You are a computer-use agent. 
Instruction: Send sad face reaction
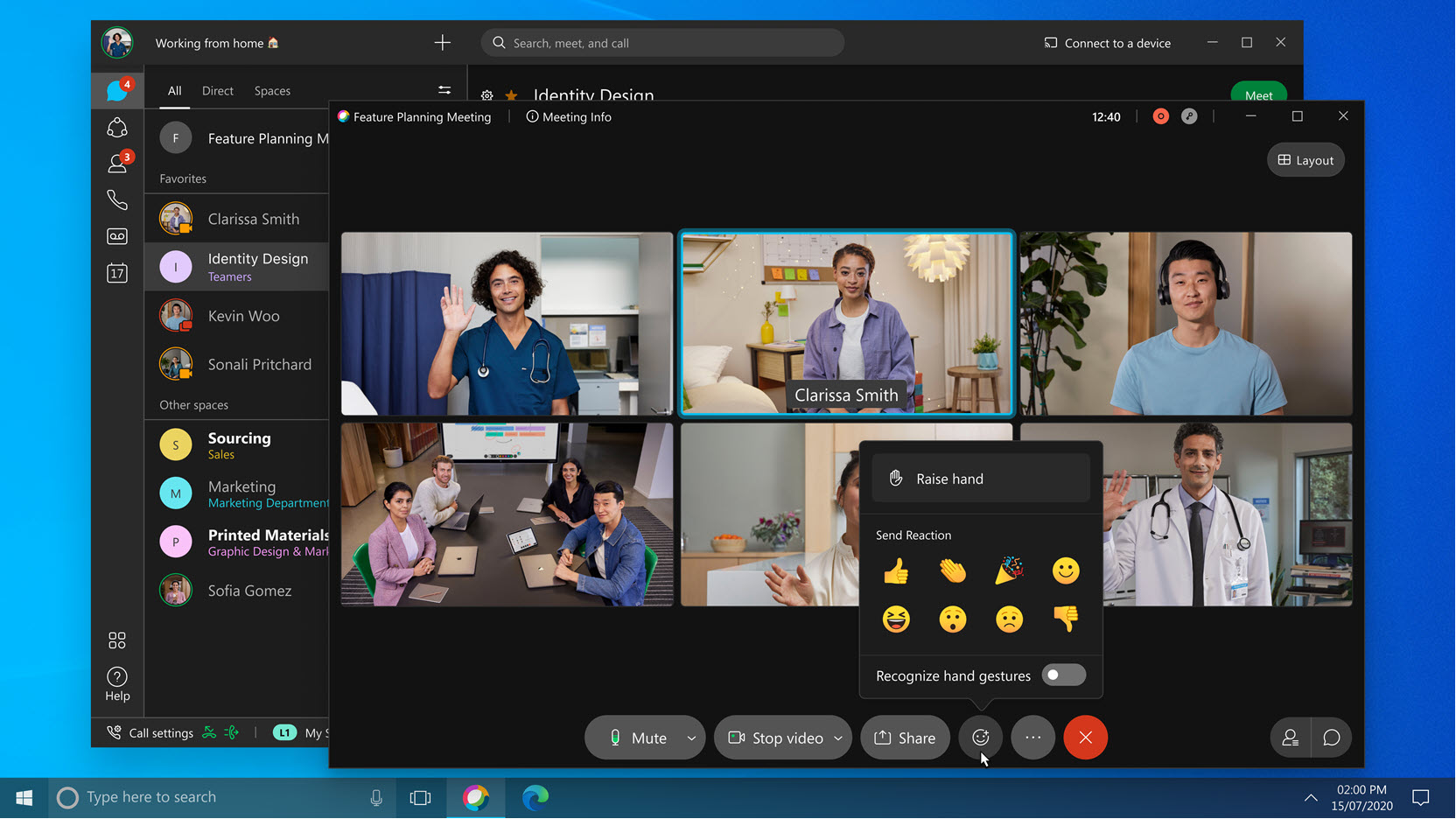[1009, 619]
